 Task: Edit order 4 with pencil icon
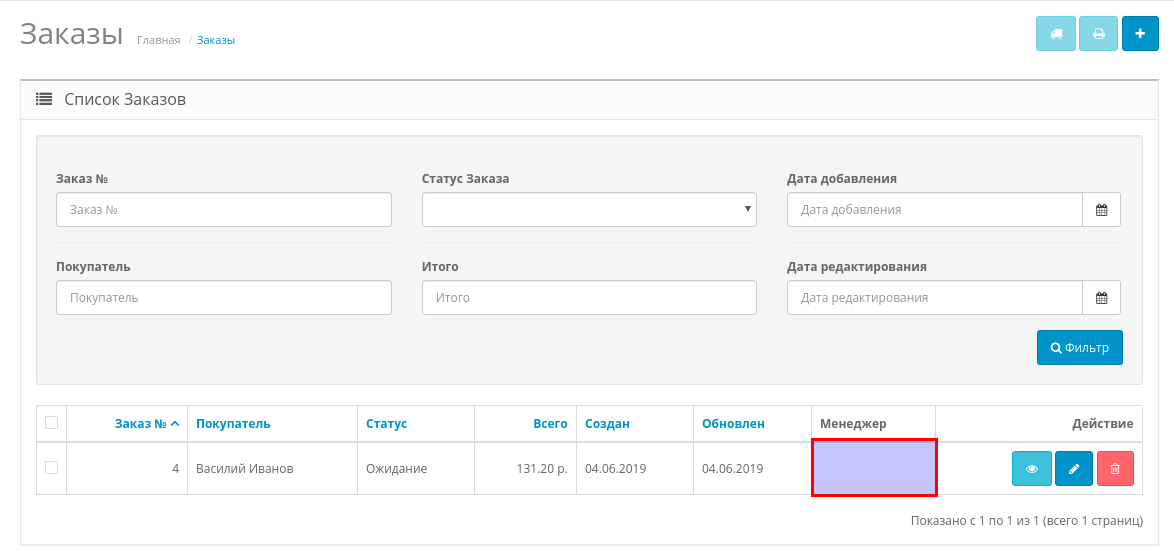click(x=1074, y=469)
